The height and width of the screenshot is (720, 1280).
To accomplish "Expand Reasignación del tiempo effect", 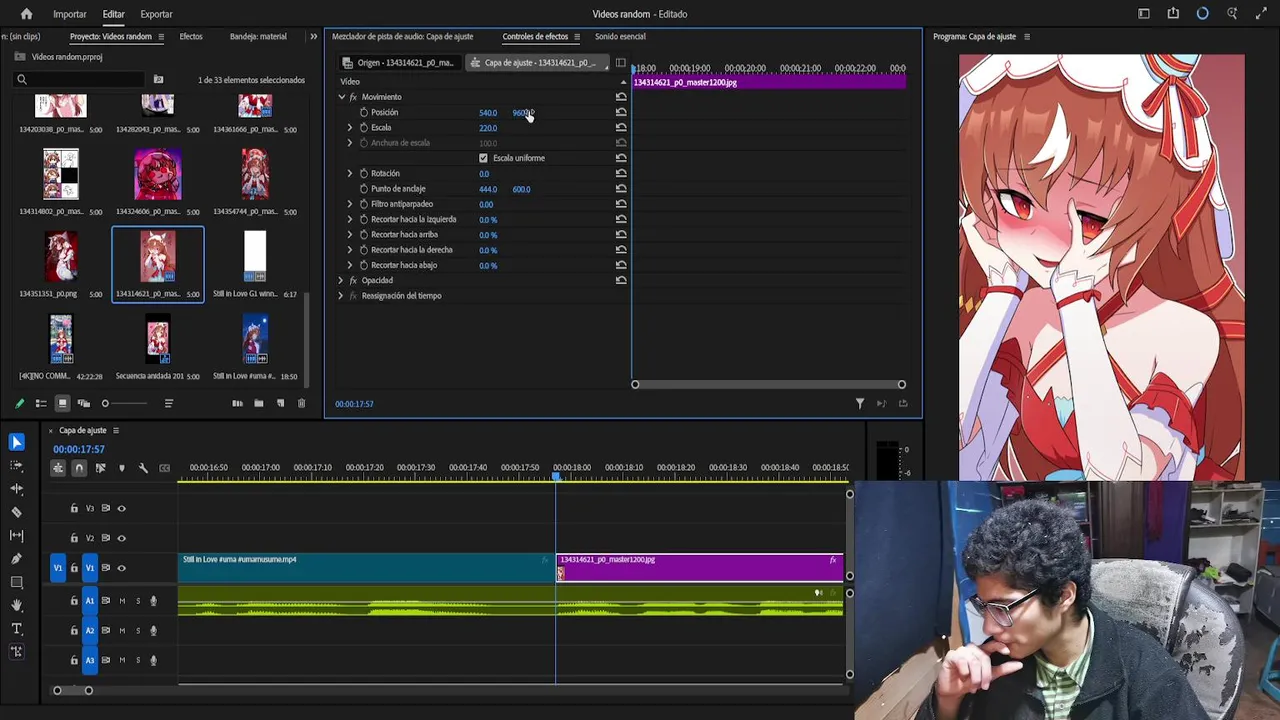I will click(341, 296).
